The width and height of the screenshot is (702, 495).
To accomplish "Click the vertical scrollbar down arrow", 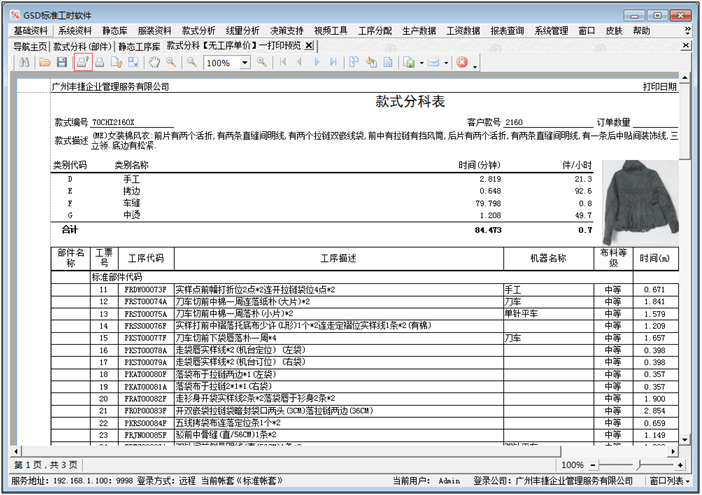I will click(x=685, y=440).
